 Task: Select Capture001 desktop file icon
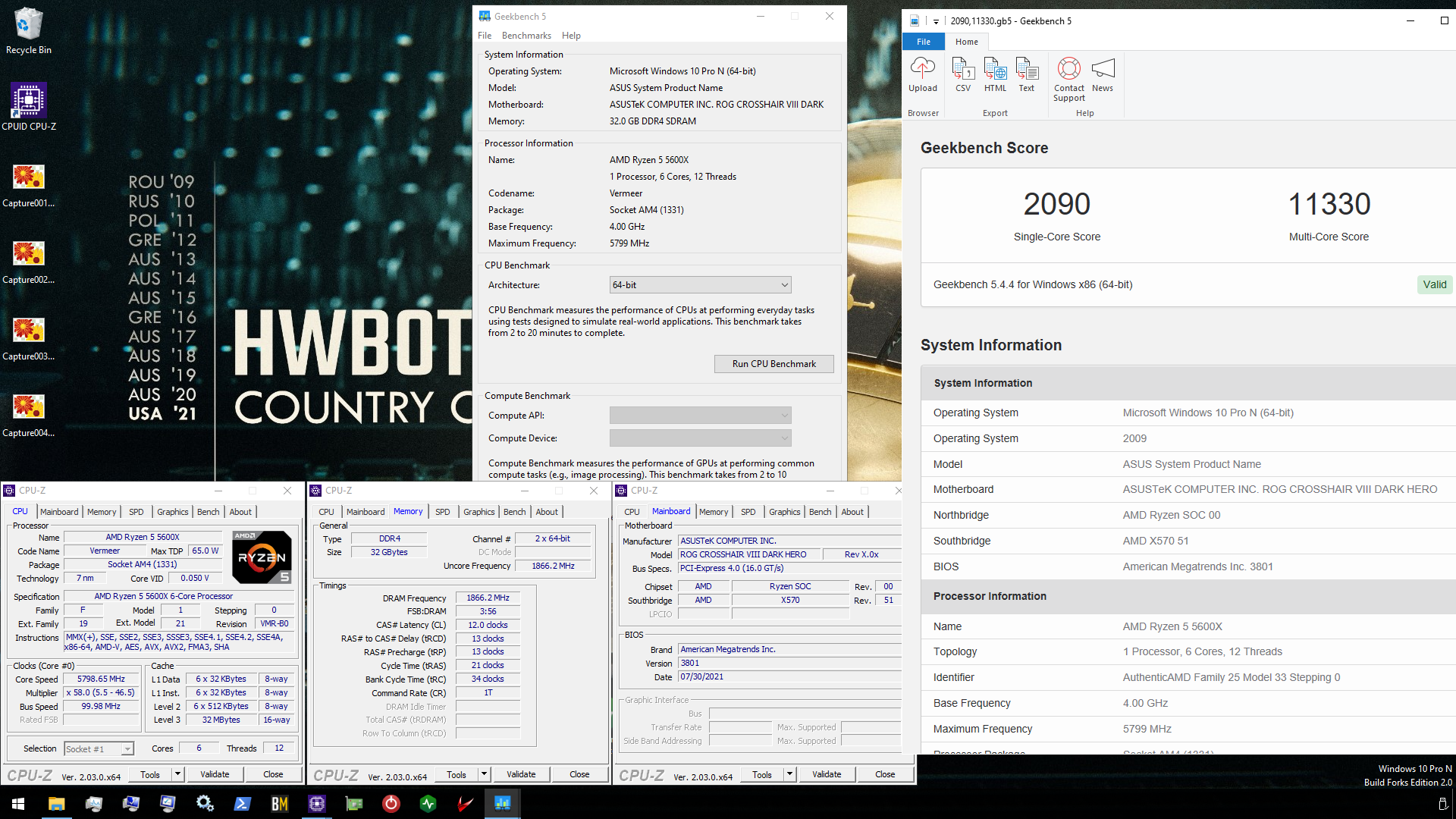click(x=29, y=186)
